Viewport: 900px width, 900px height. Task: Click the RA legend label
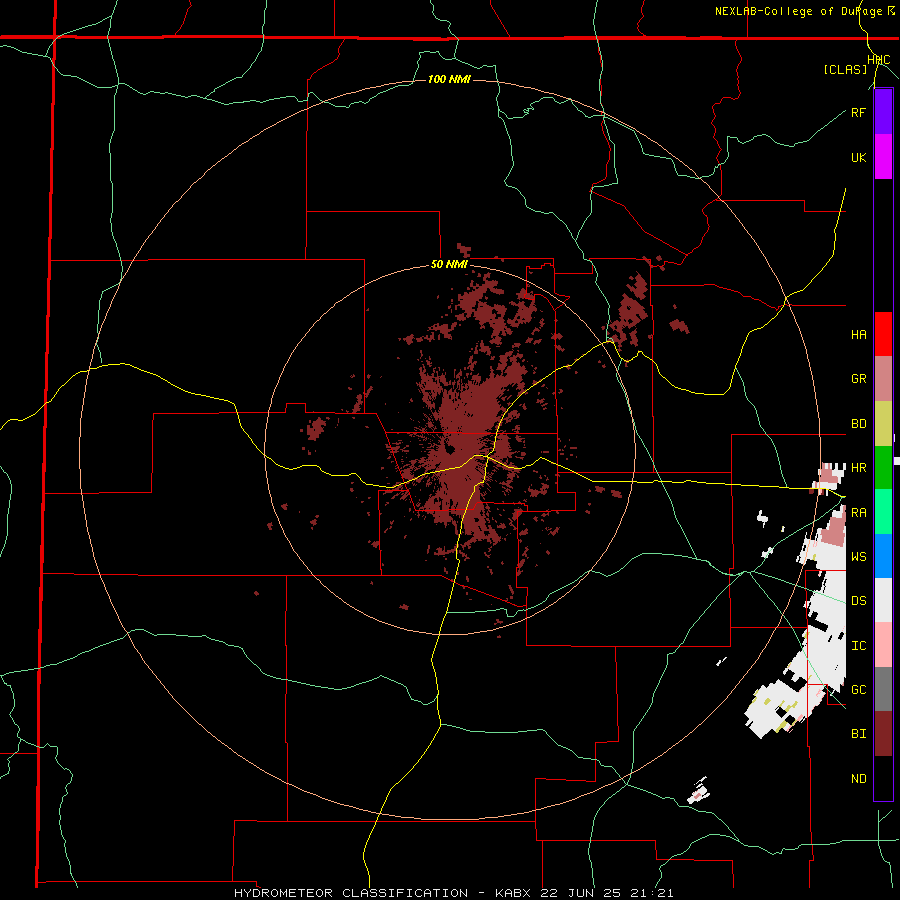(x=858, y=512)
